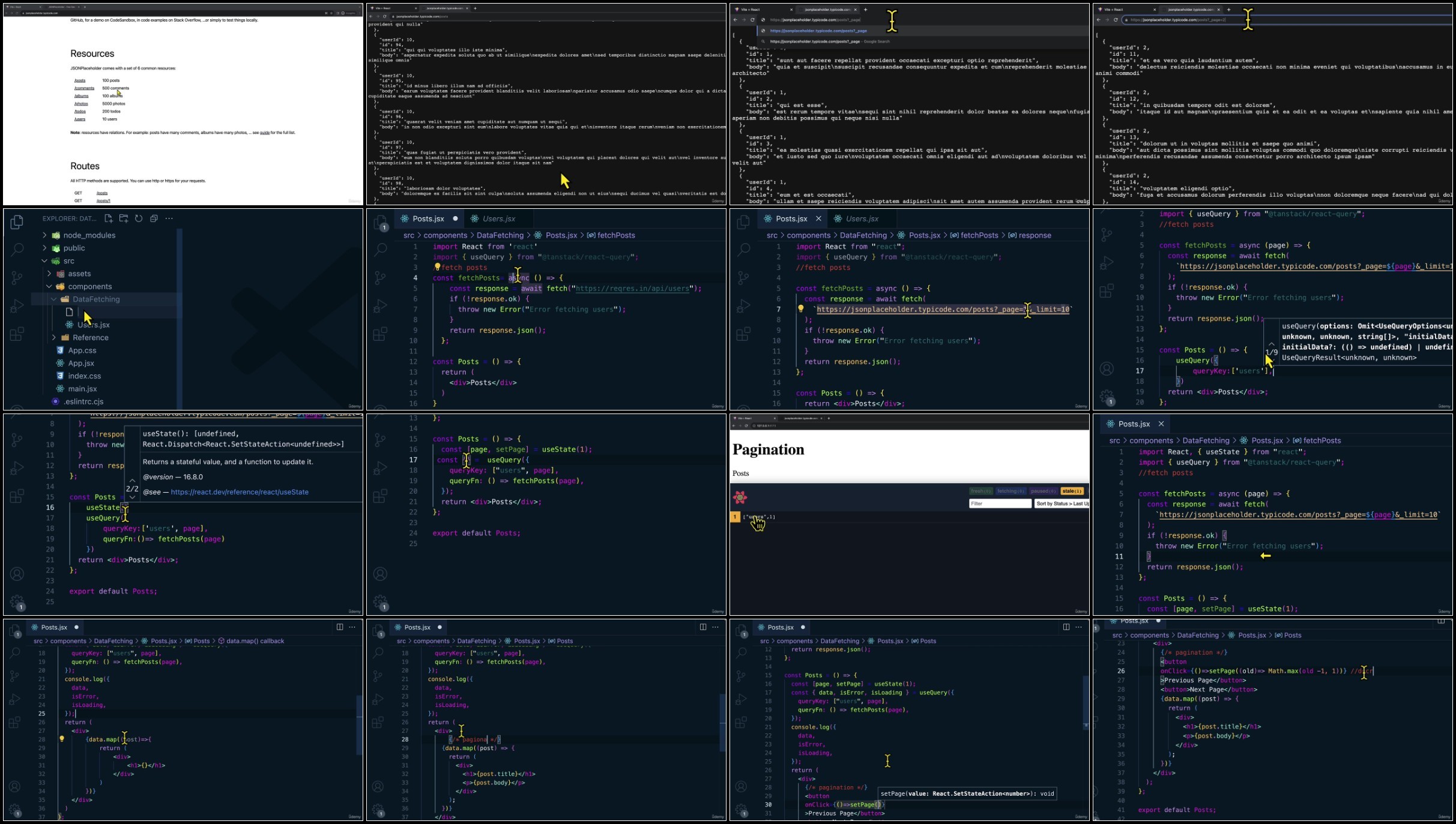Open the Explorer header more actions ellipsis
The image size is (1456, 824).
click(169, 218)
